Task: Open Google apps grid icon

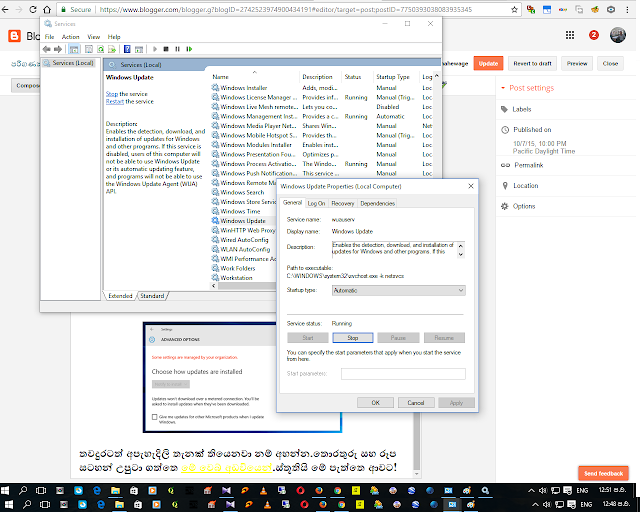Action: coord(570,36)
